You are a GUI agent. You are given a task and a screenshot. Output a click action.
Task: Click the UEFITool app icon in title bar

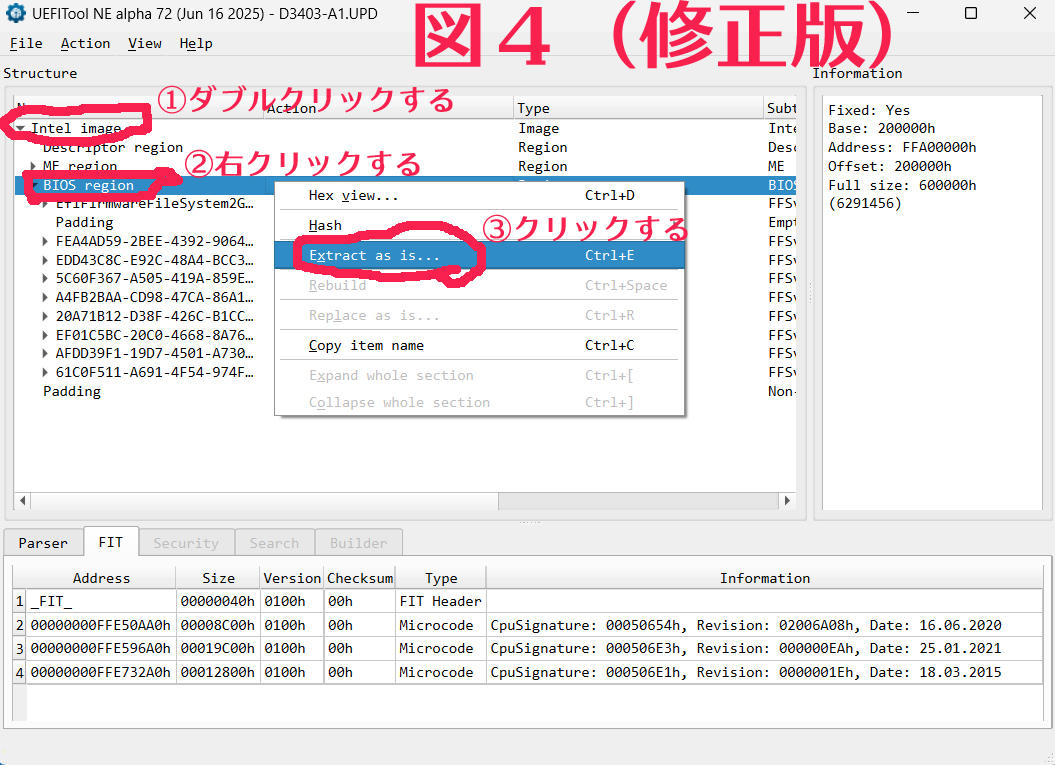[15, 14]
